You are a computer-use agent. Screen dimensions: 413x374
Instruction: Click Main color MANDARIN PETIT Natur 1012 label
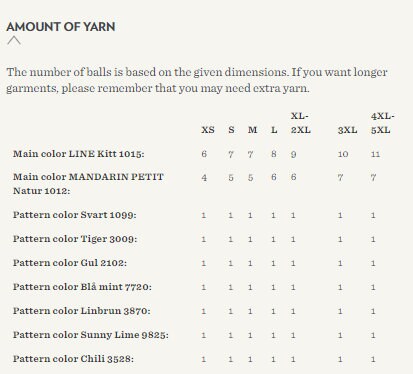coord(88,184)
